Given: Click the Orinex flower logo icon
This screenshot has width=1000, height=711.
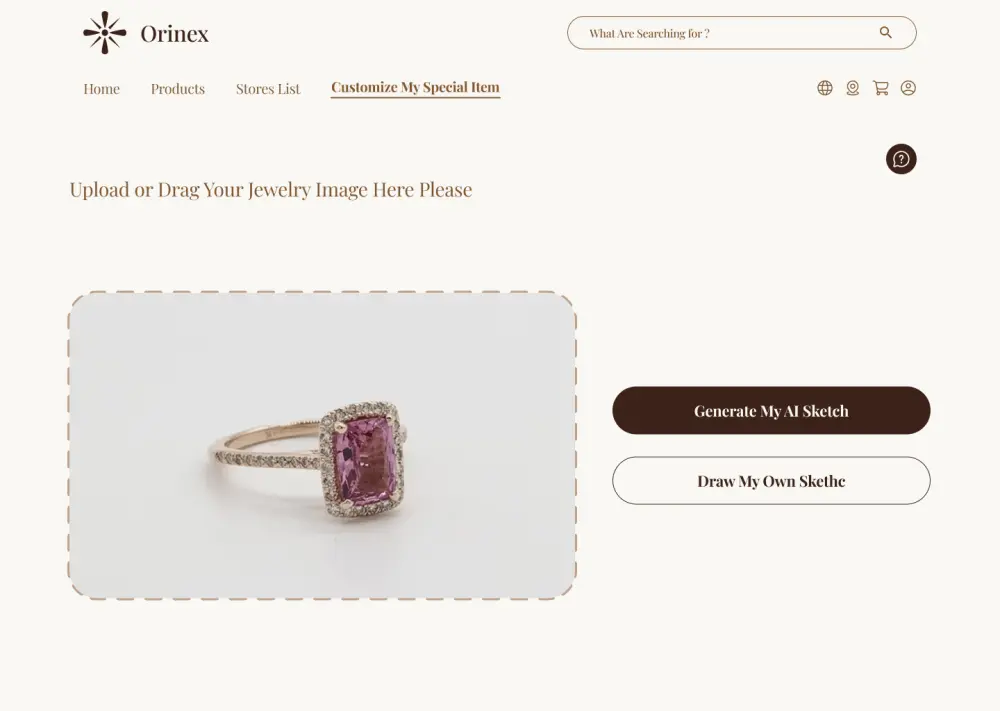Looking at the screenshot, I should pyautogui.click(x=104, y=33).
